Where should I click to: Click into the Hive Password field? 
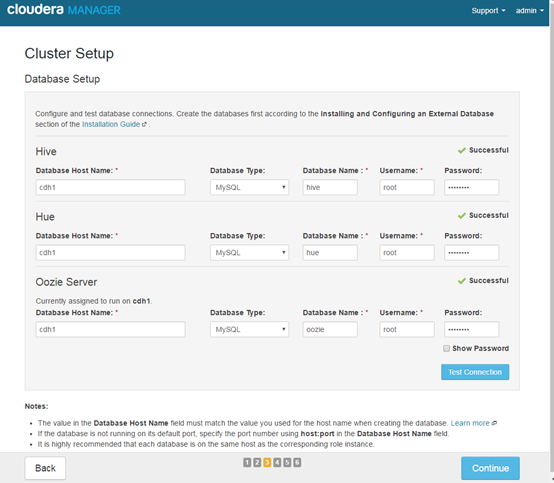(x=472, y=187)
